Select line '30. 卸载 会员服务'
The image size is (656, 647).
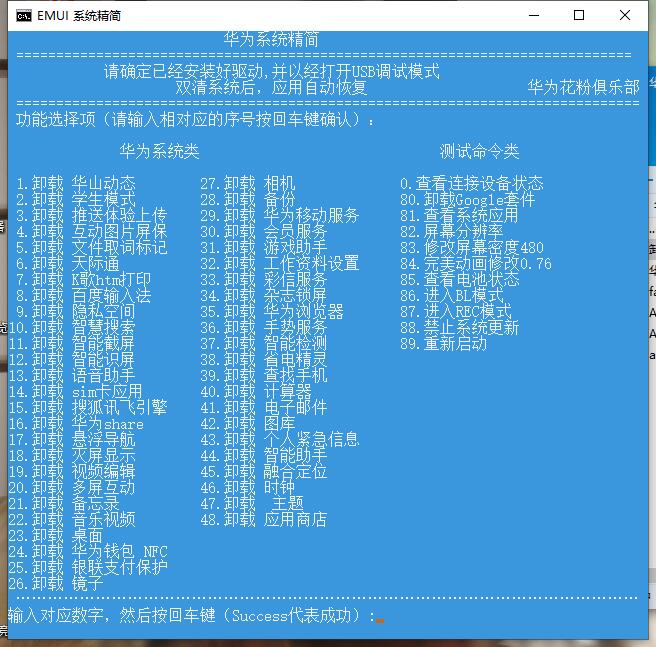click(x=264, y=231)
